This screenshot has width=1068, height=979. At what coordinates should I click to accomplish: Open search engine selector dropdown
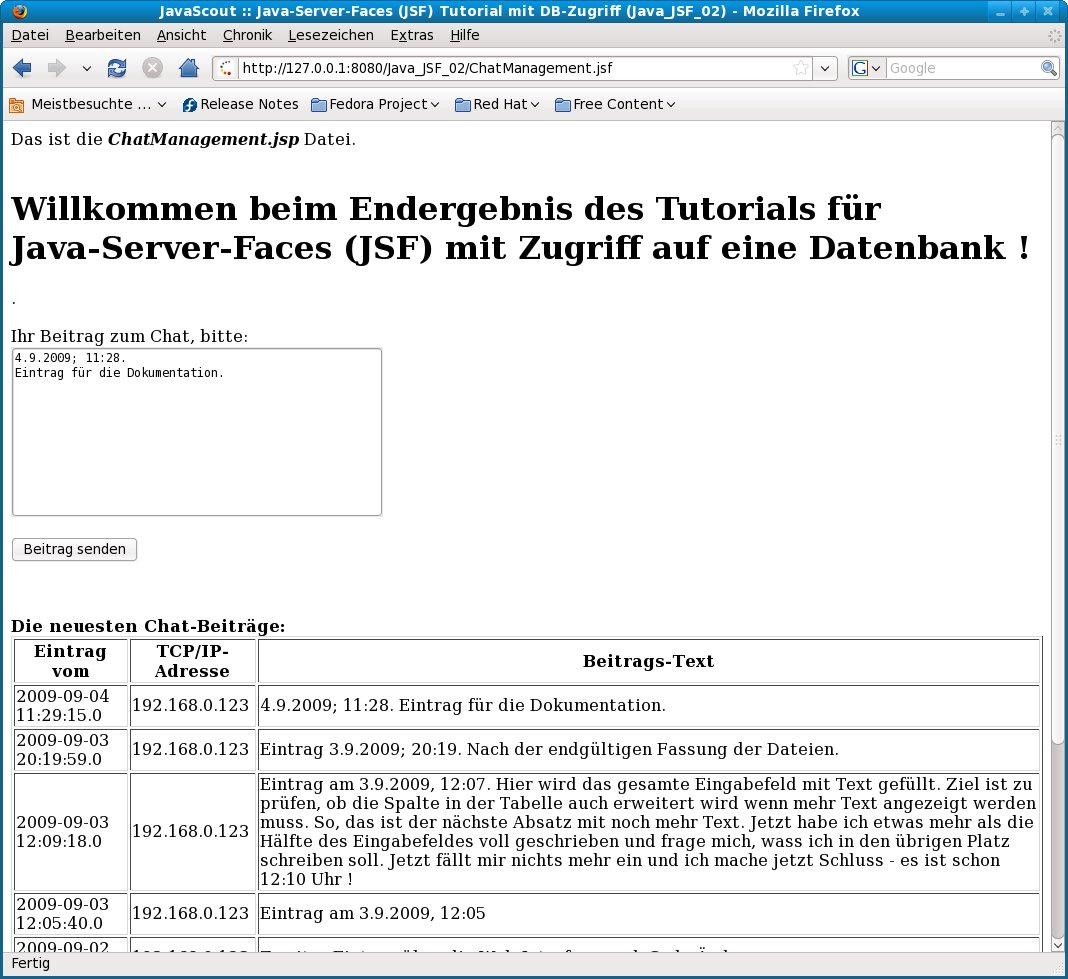click(866, 68)
